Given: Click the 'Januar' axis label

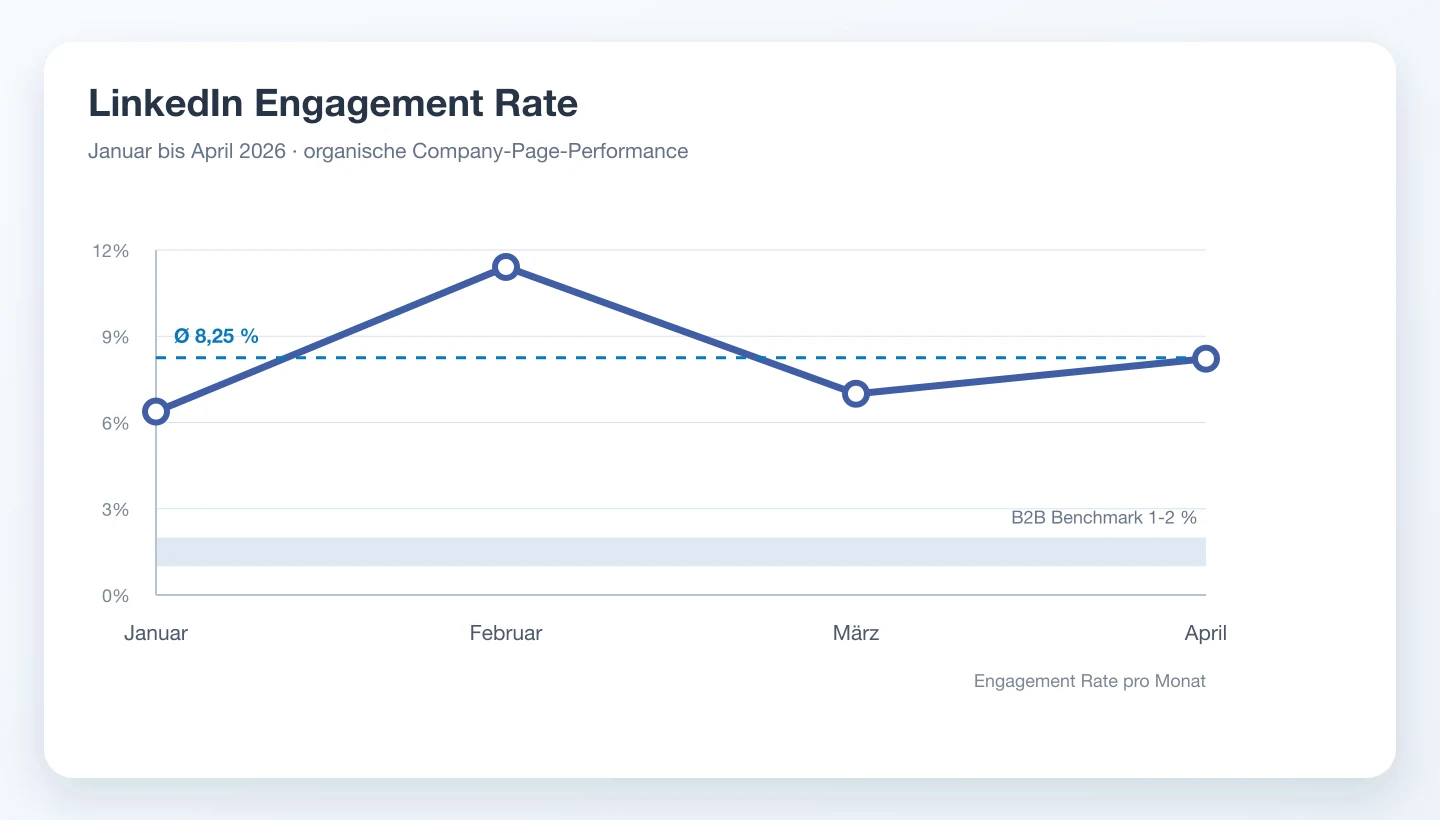Looking at the screenshot, I should point(156,633).
